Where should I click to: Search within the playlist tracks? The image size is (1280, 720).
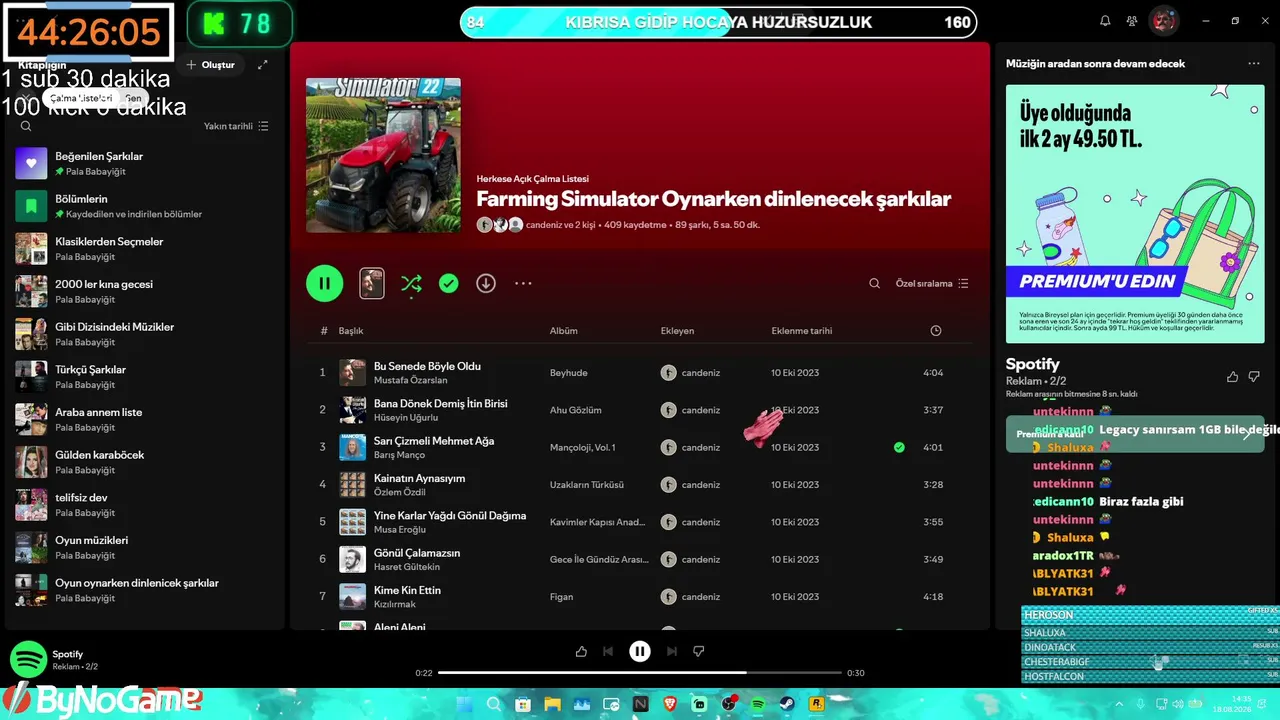874,284
